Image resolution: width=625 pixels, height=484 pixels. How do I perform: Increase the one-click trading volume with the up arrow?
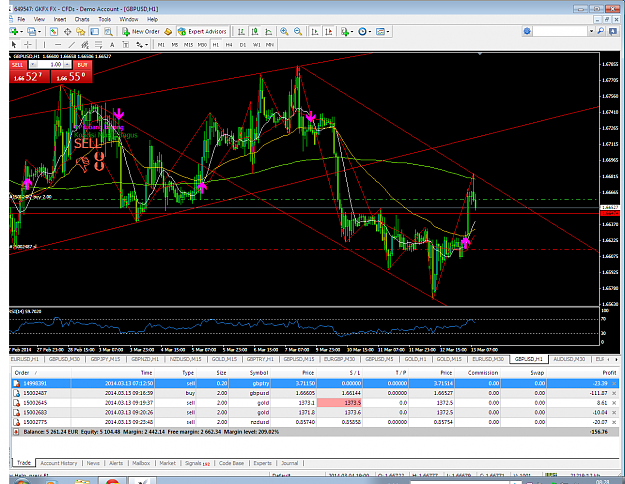click(67, 65)
